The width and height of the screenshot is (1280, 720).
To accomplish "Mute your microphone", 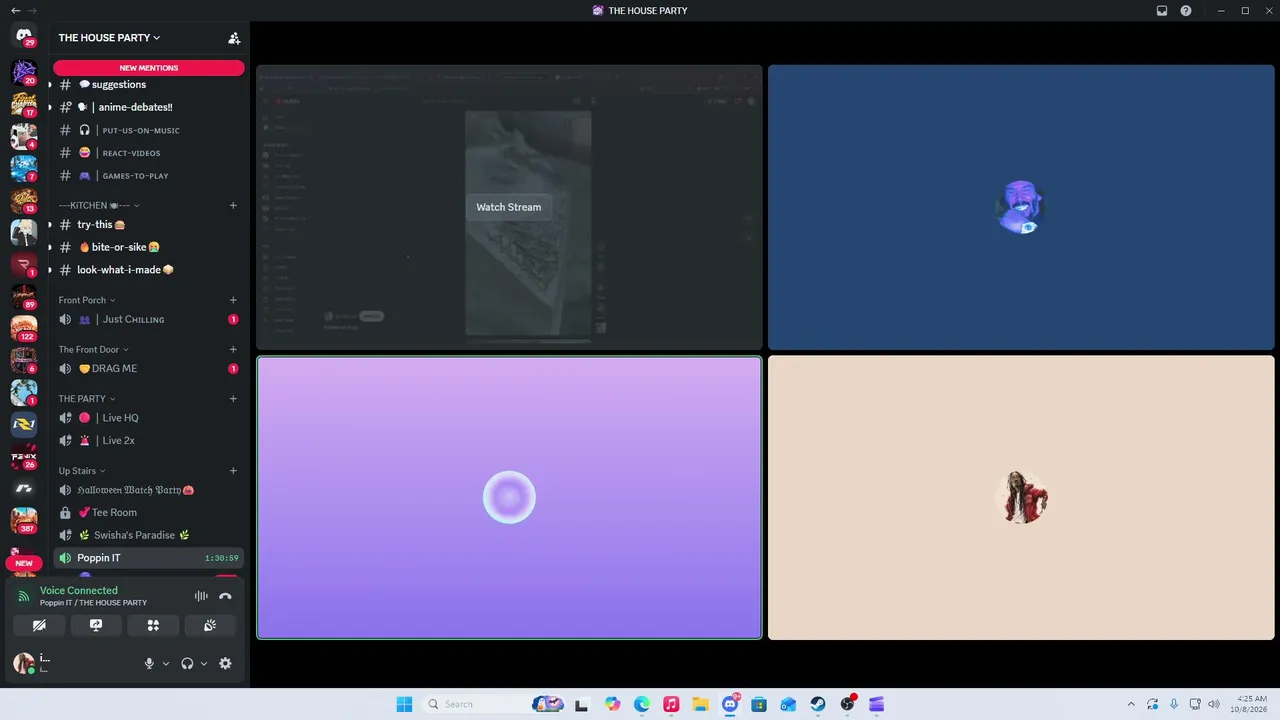I will coord(149,663).
